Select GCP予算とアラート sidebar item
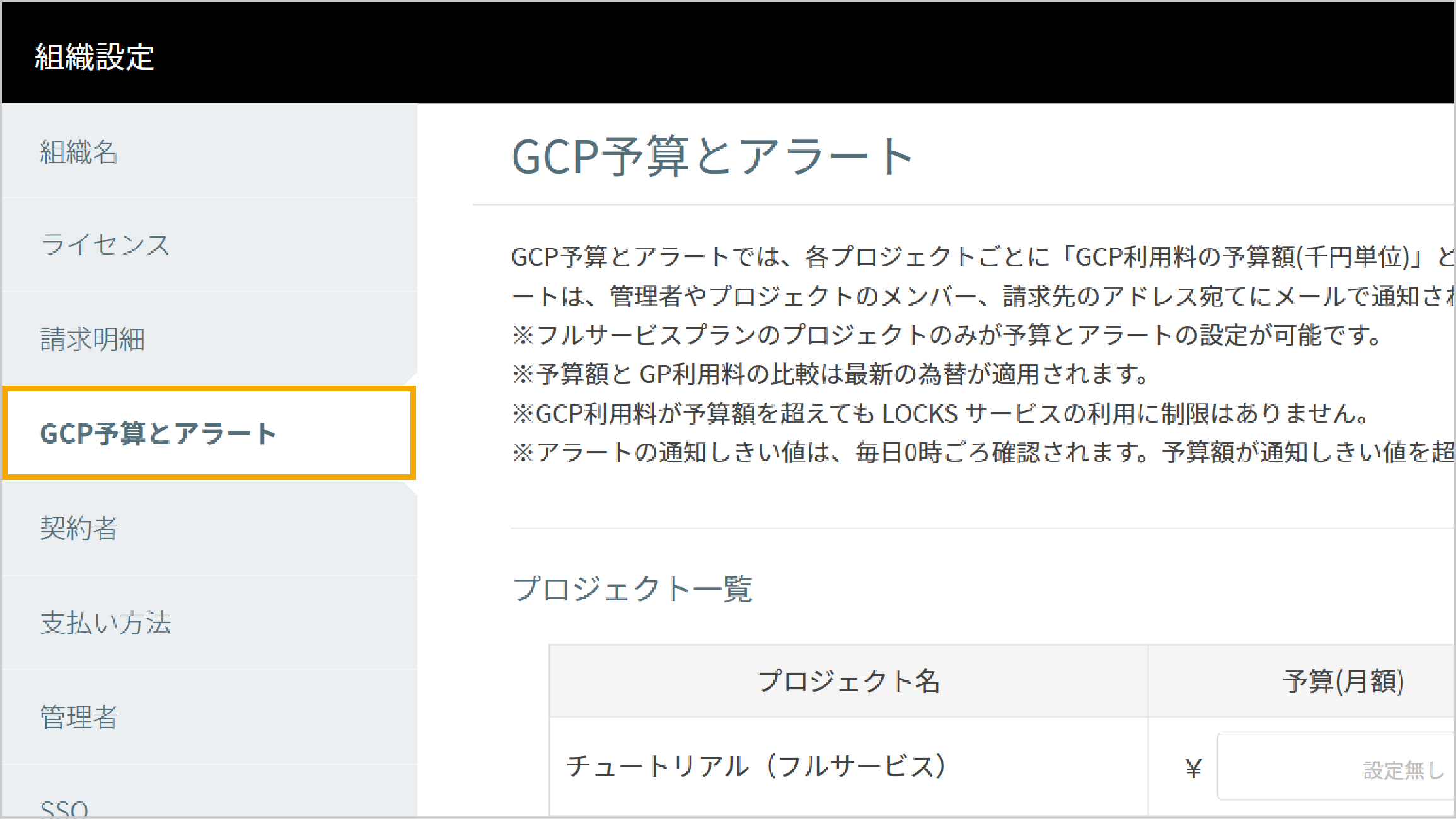This screenshot has width=1456, height=819. coord(209,433)
